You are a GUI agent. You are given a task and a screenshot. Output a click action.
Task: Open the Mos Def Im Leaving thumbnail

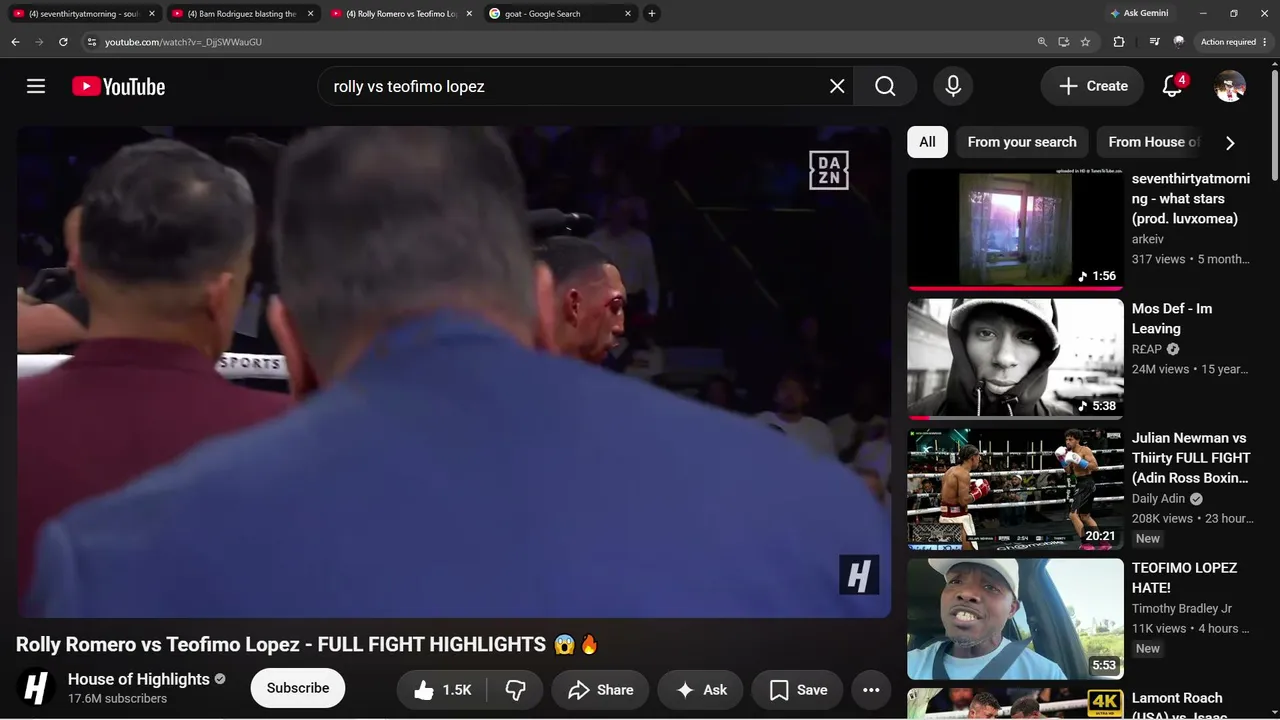click(x=1015, y=359)
